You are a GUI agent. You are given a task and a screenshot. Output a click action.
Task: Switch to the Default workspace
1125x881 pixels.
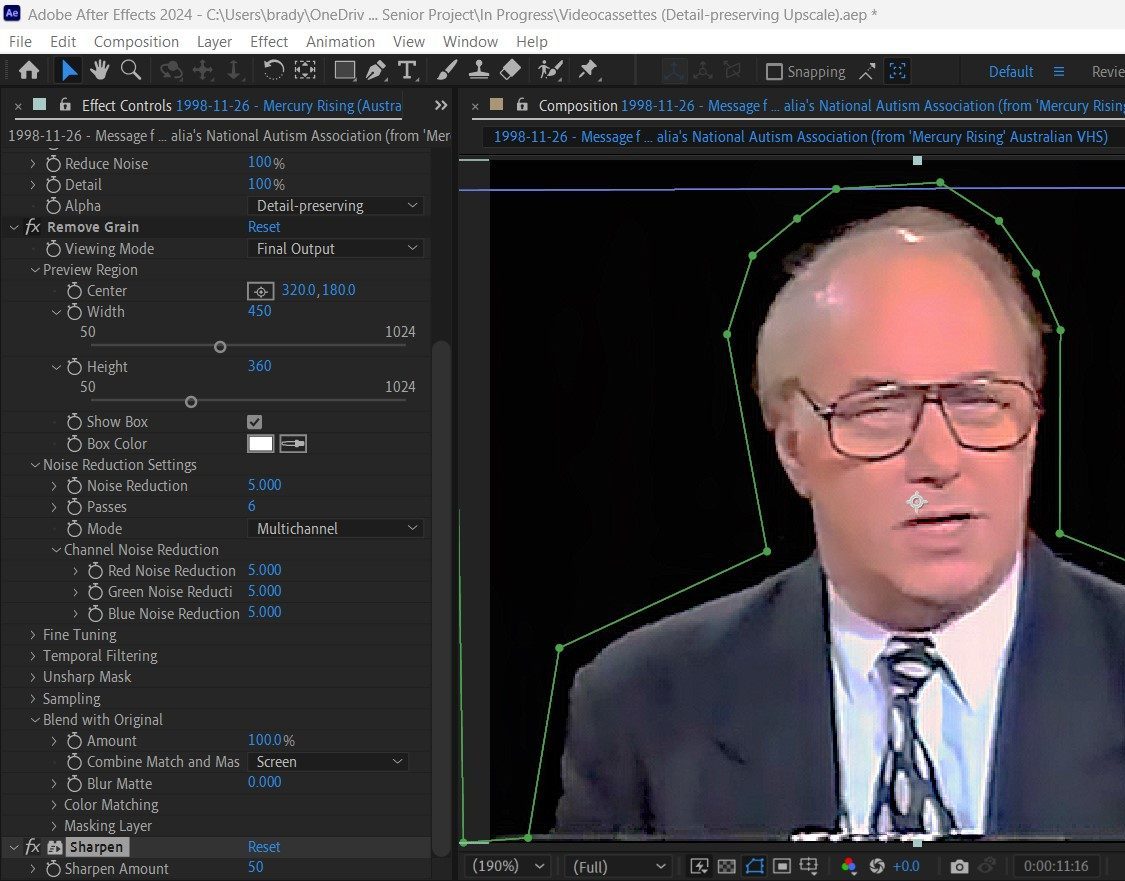[x=1011, y=71]
